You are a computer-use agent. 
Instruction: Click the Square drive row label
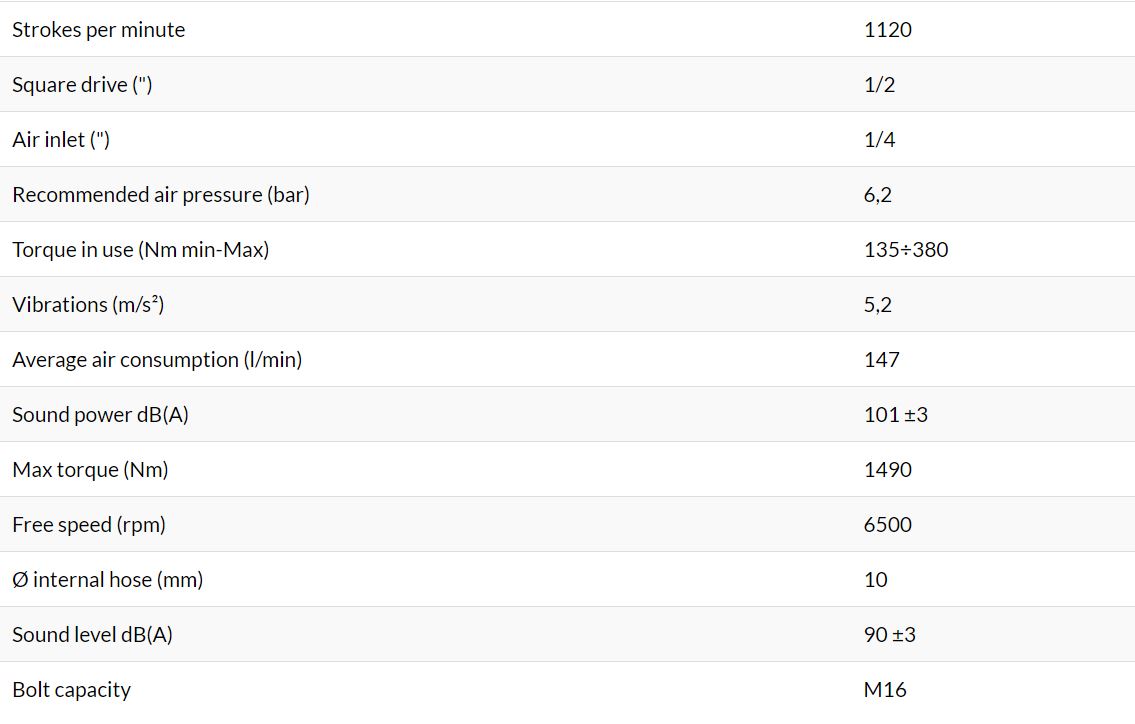point(82,85)
